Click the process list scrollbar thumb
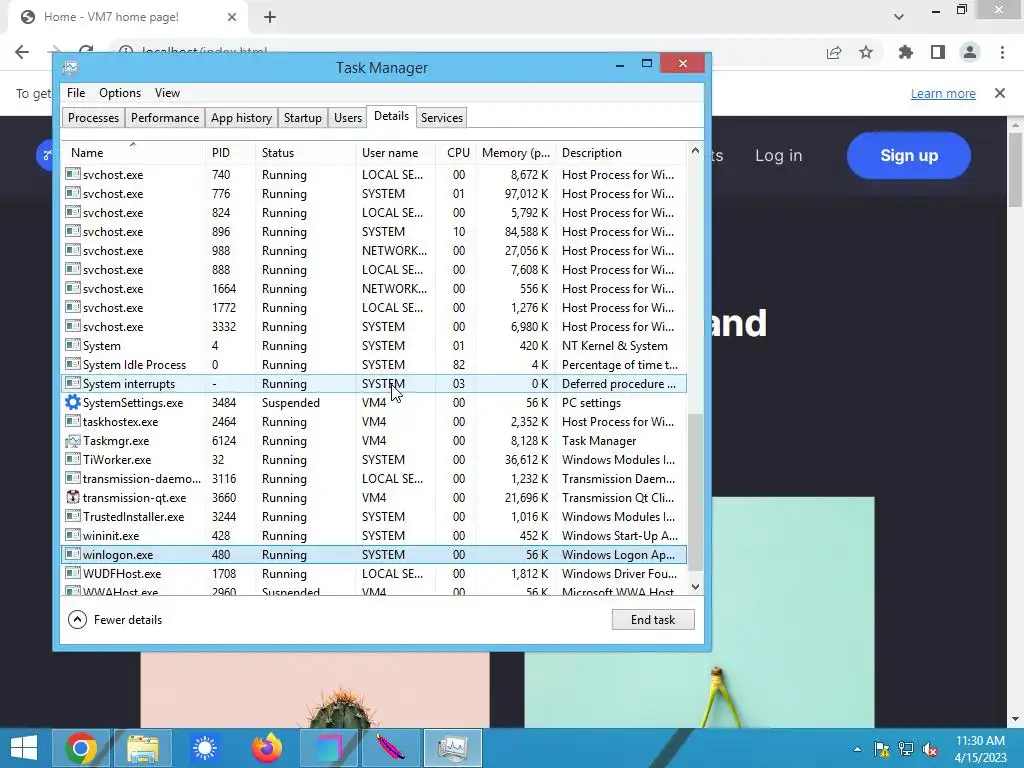 pos(696,491)
